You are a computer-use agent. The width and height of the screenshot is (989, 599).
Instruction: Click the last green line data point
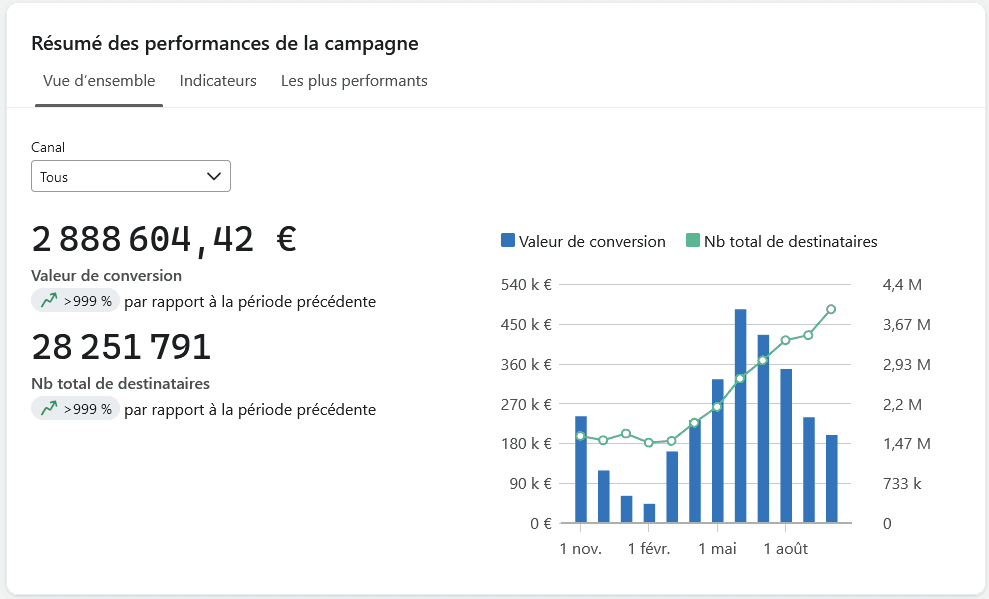tap(831, 309)
